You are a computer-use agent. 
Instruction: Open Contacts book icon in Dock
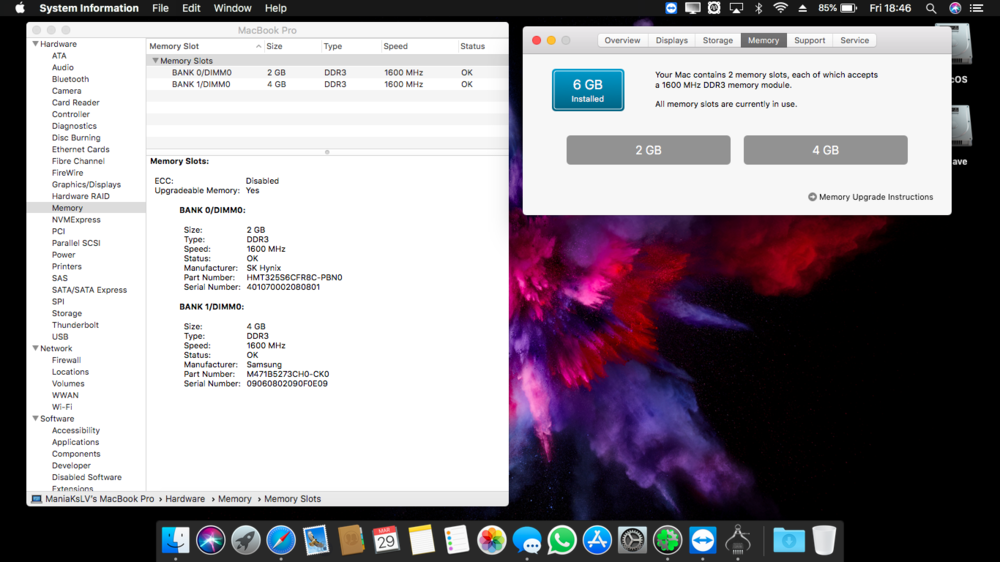point(351,540)
